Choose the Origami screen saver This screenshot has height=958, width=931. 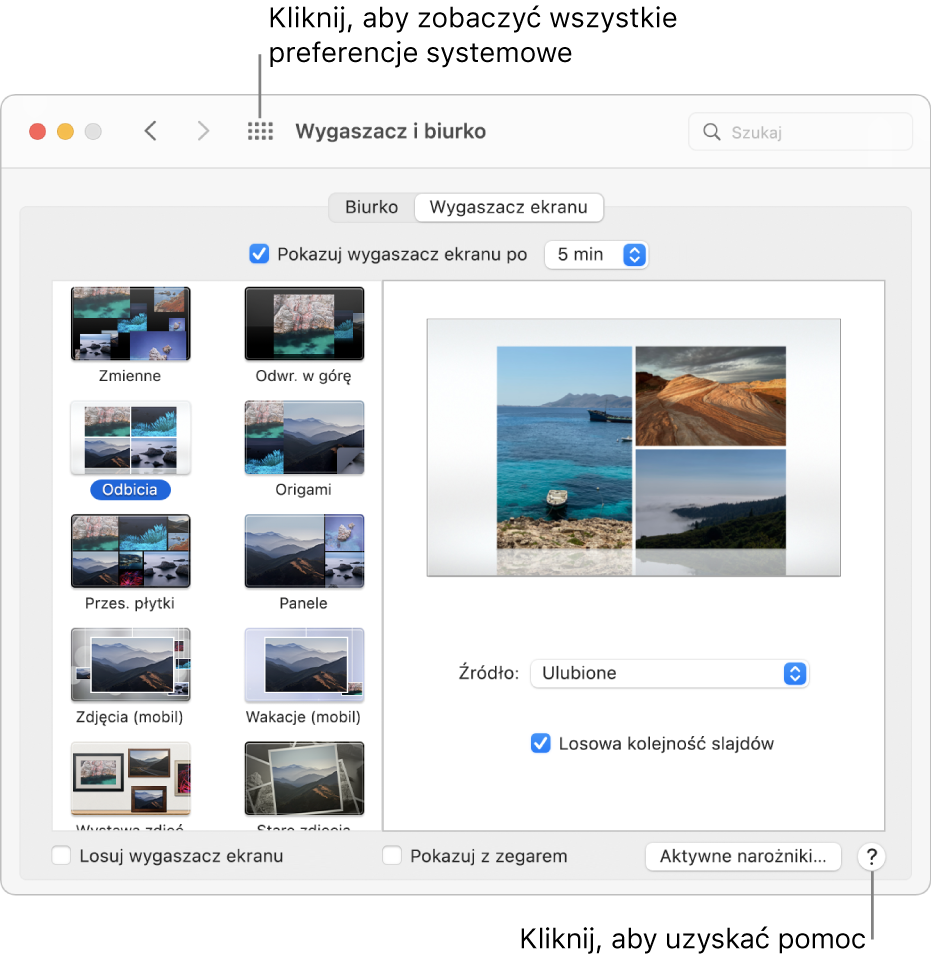(x=304, y=438)
